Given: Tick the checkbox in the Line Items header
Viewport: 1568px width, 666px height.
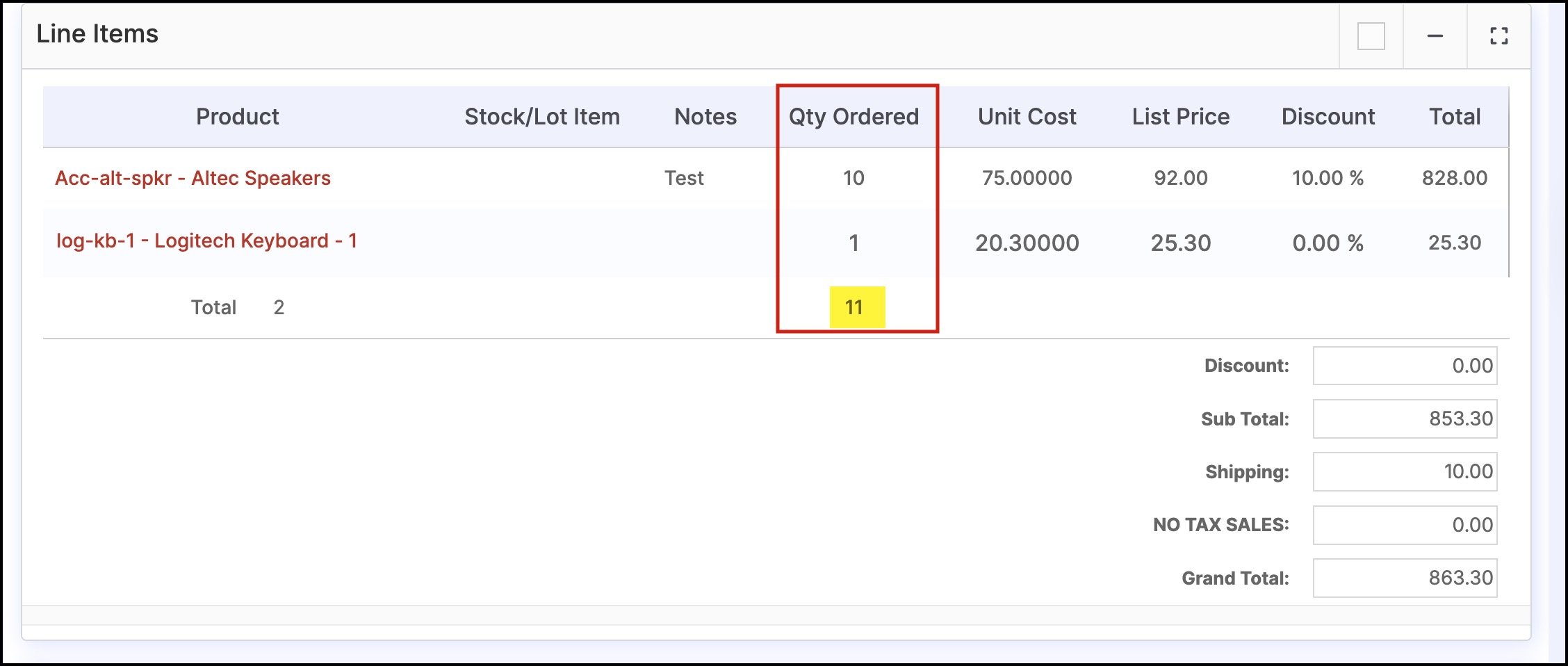Looking at the screenshot, I should (x=1371, y=35).
